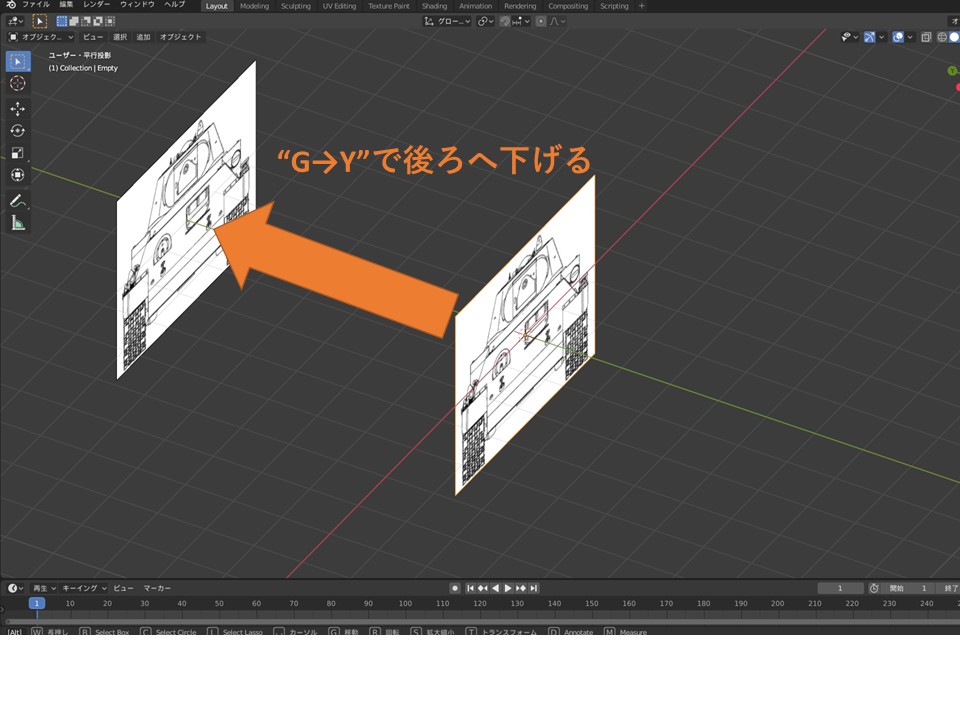Jump to previous keyframe

(x=482, y=588)
